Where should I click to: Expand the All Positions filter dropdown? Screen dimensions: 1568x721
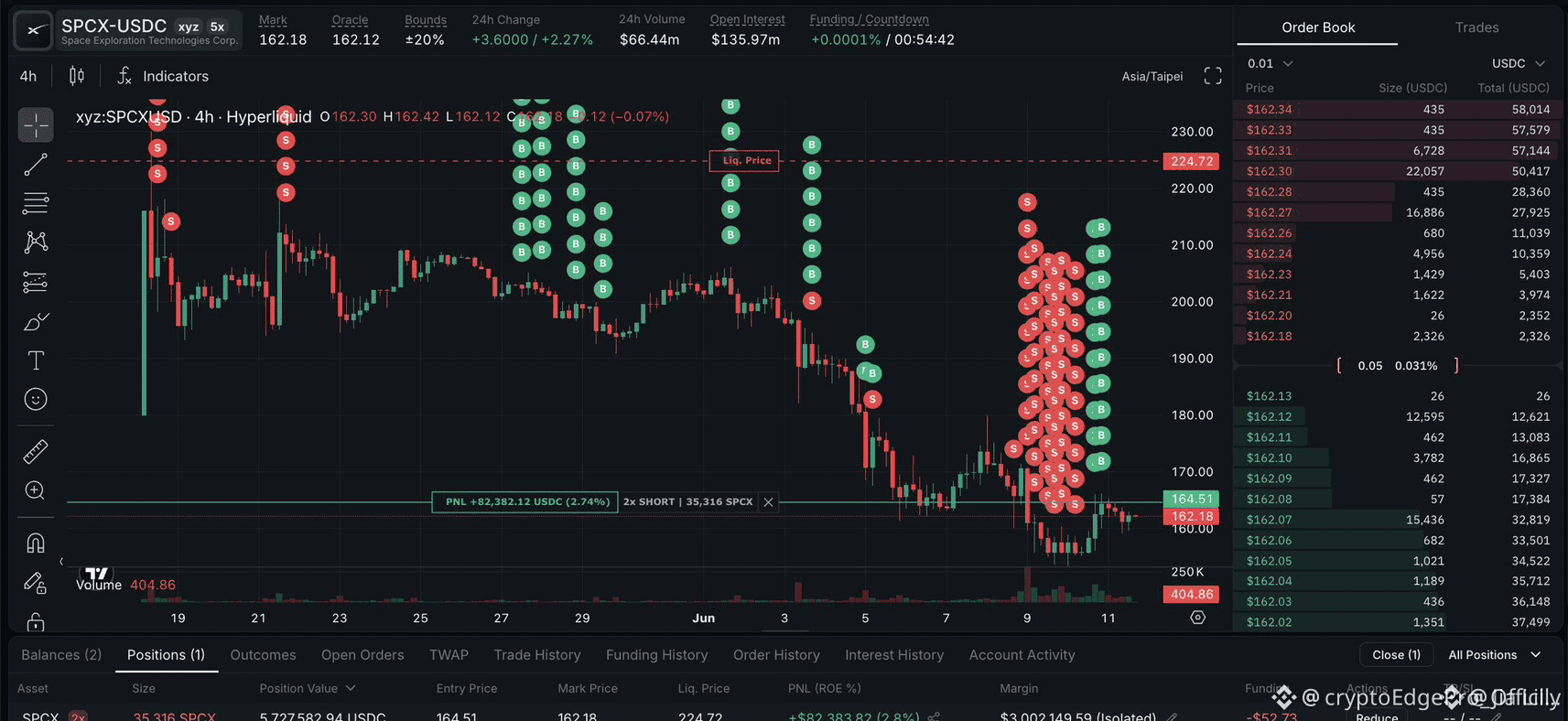(1495, 655)
